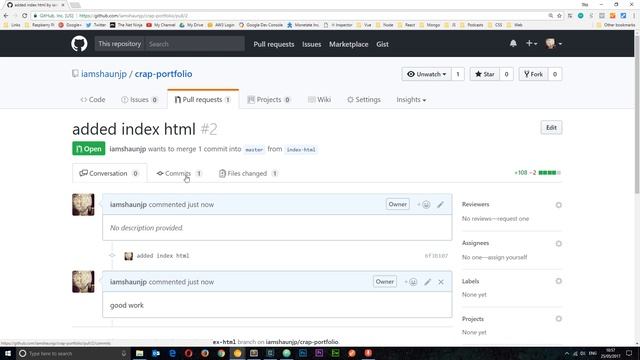Open the Projects tab

(269, 100)
